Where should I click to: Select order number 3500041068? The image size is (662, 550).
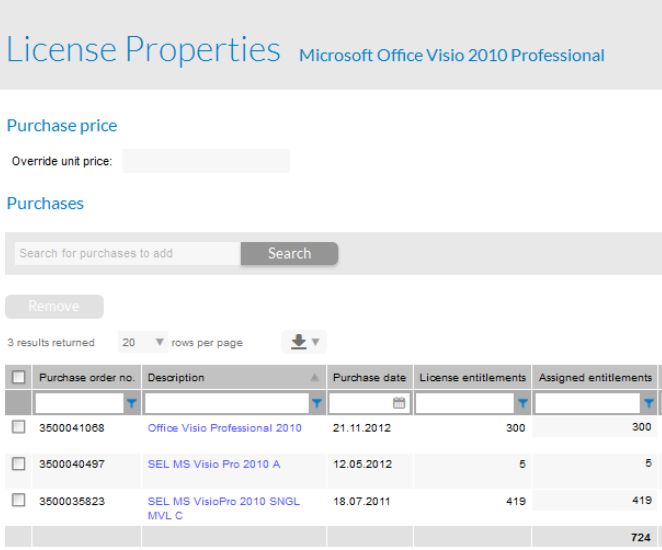pos(72,428)
